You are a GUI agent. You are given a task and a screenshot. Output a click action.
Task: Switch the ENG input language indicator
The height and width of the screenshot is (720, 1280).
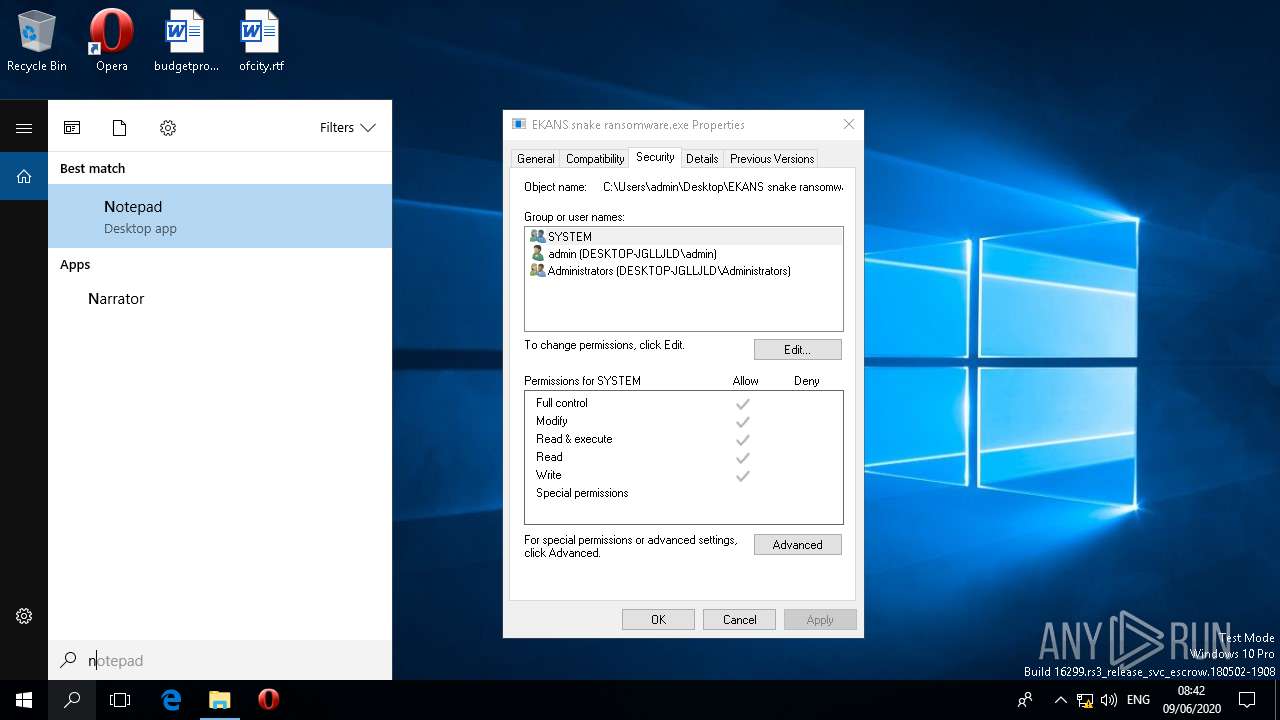pos(1138,700)
